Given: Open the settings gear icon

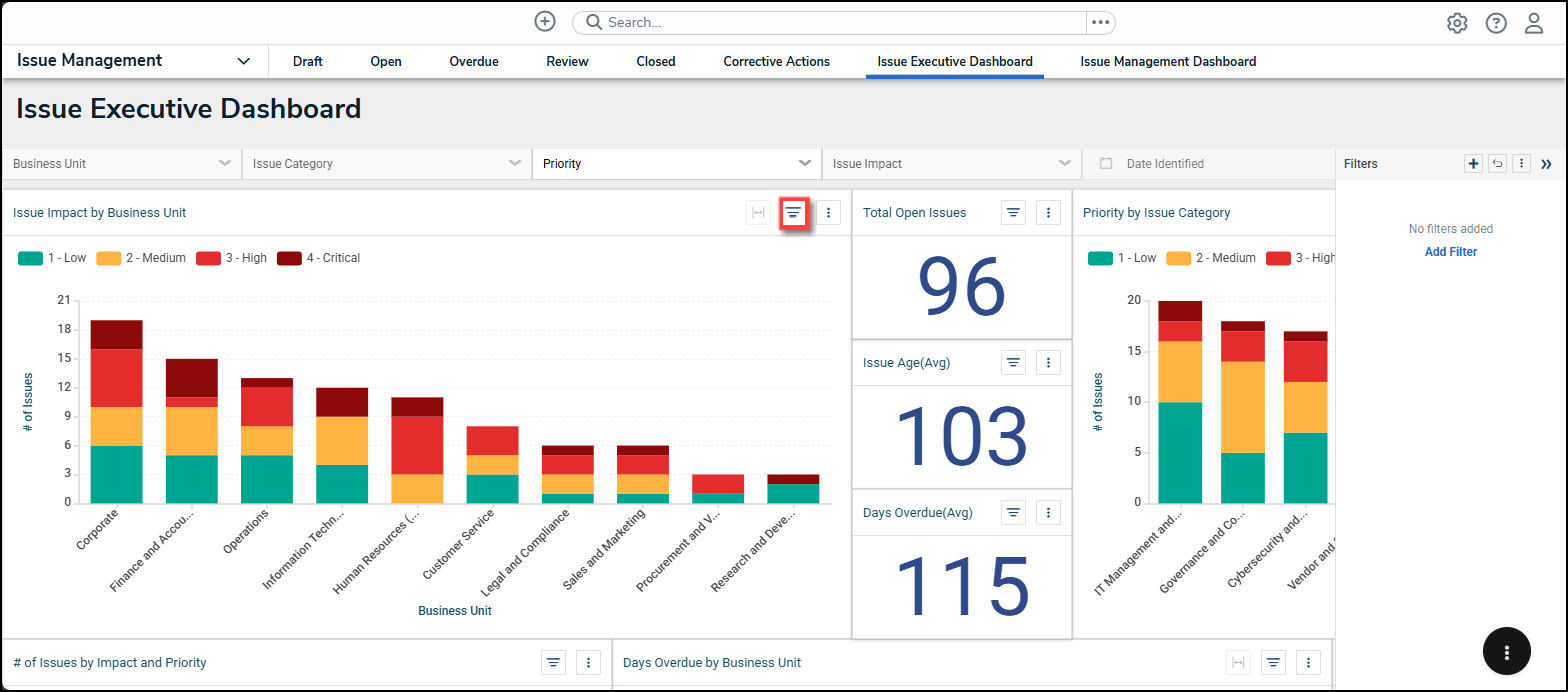Looking at the screenshot, I should pyautogui.click(x=1457, y=23).
